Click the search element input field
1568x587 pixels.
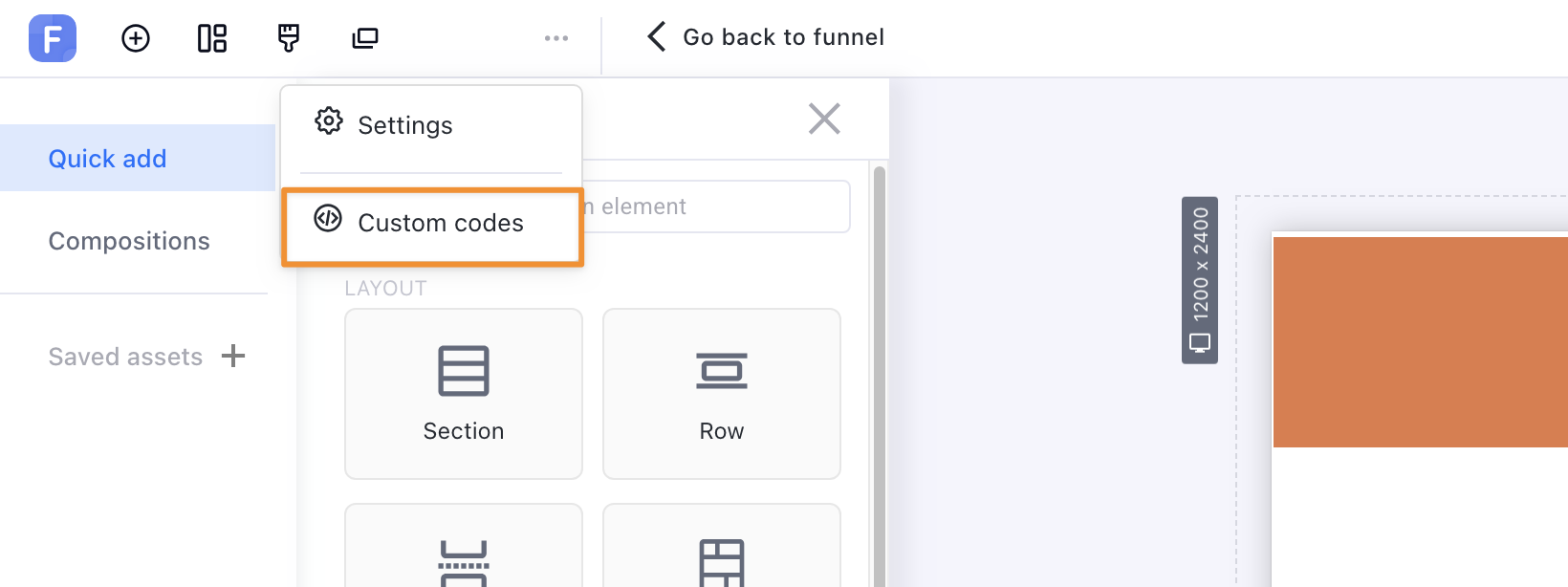(717, 207)
